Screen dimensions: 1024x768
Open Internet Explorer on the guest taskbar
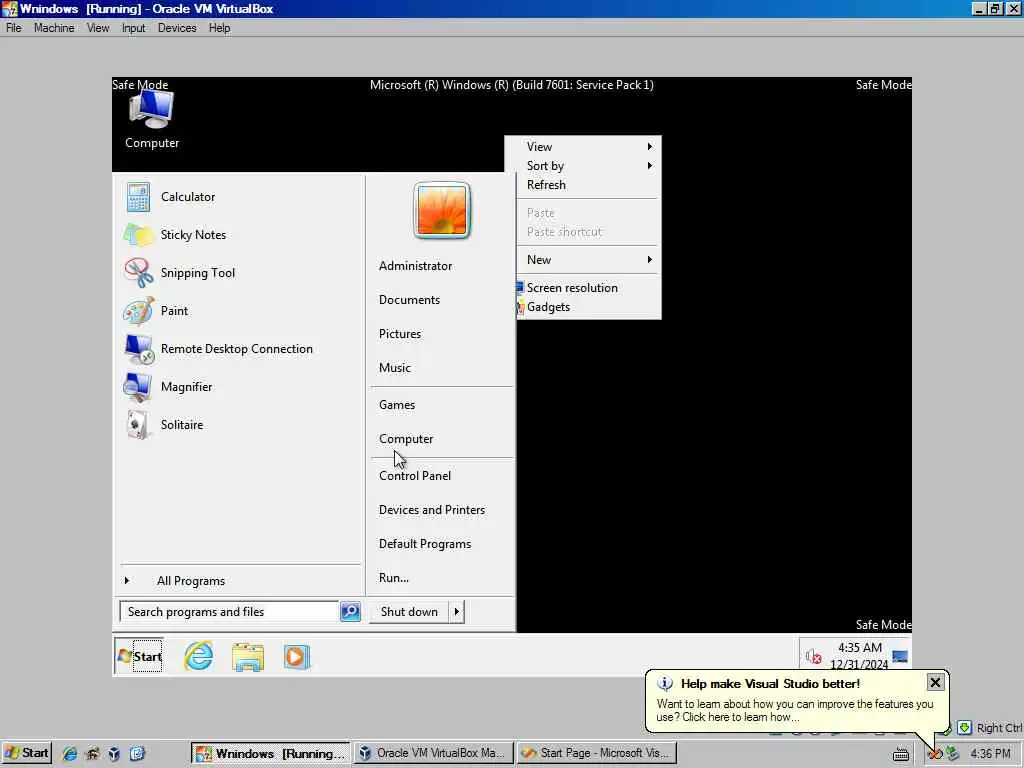(x=199, y=656)
